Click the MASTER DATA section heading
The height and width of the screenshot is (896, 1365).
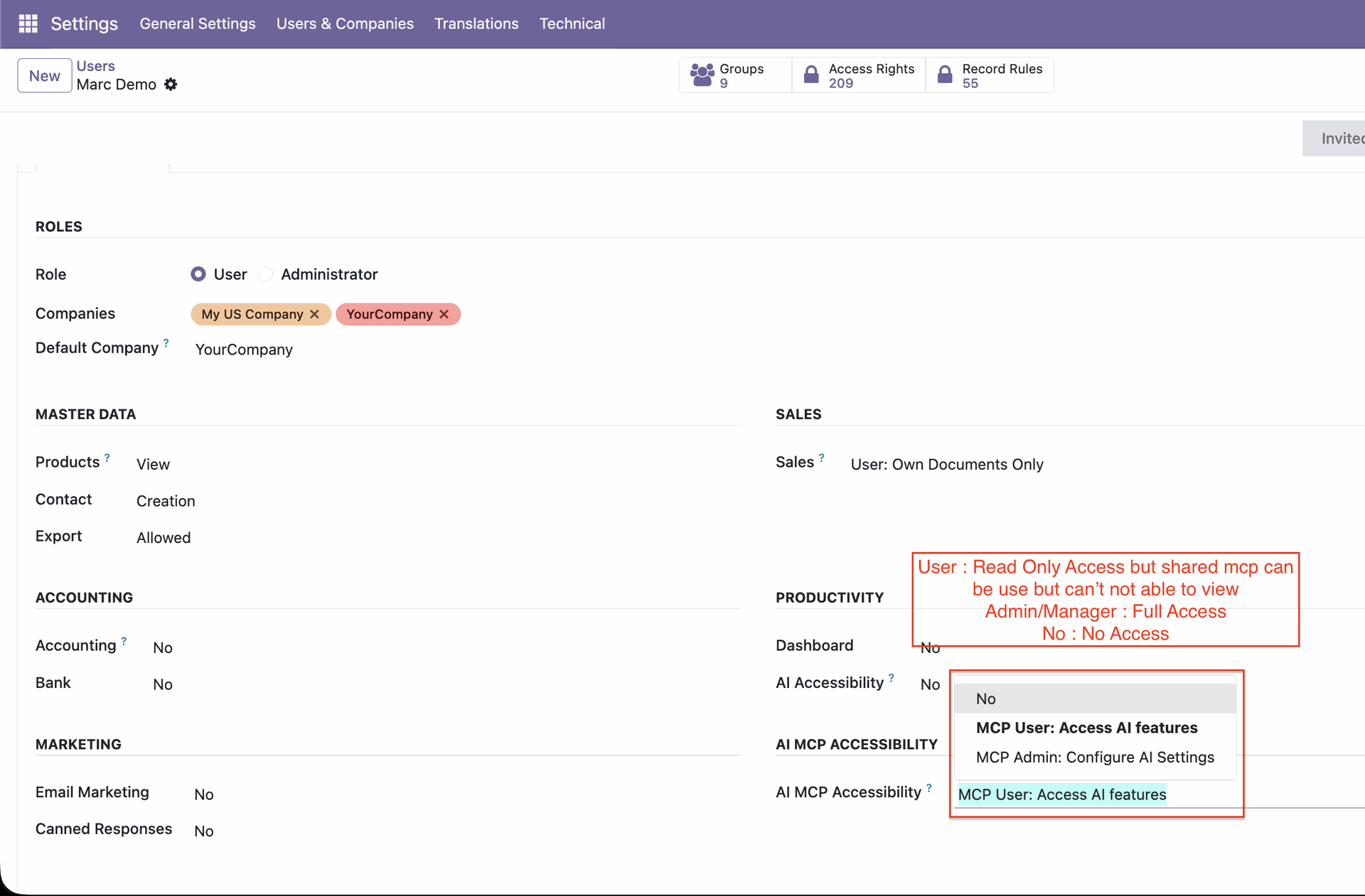tap(85, 414)
